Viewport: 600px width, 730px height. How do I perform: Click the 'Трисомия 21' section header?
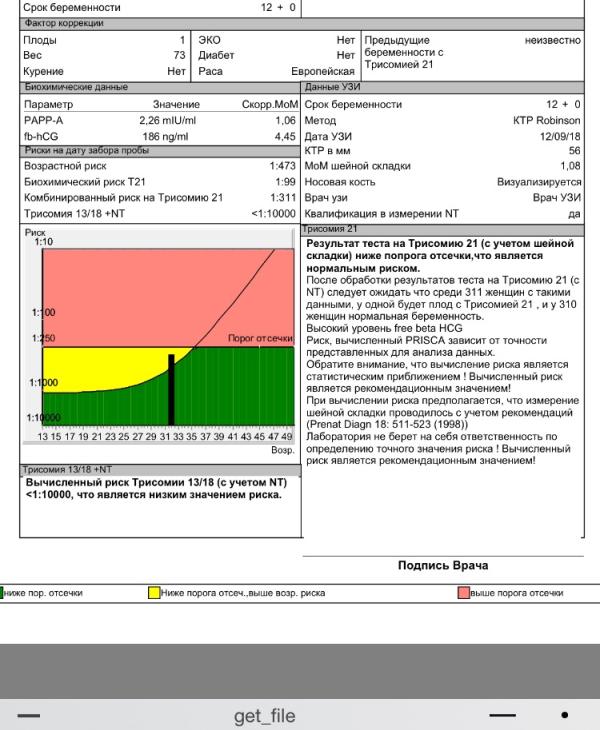pyautogui.click(x=323, y=229)
